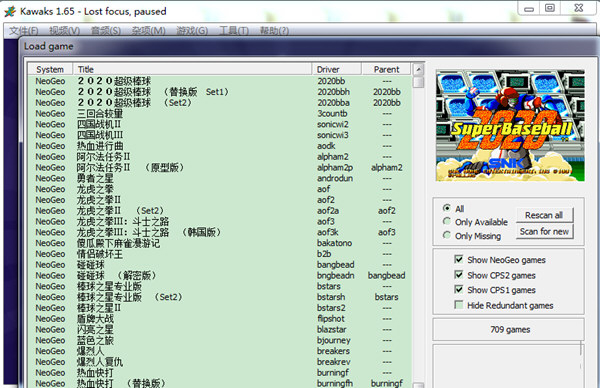
Task: Maximize the Kawaks window
Action: [x=550, y=8]
